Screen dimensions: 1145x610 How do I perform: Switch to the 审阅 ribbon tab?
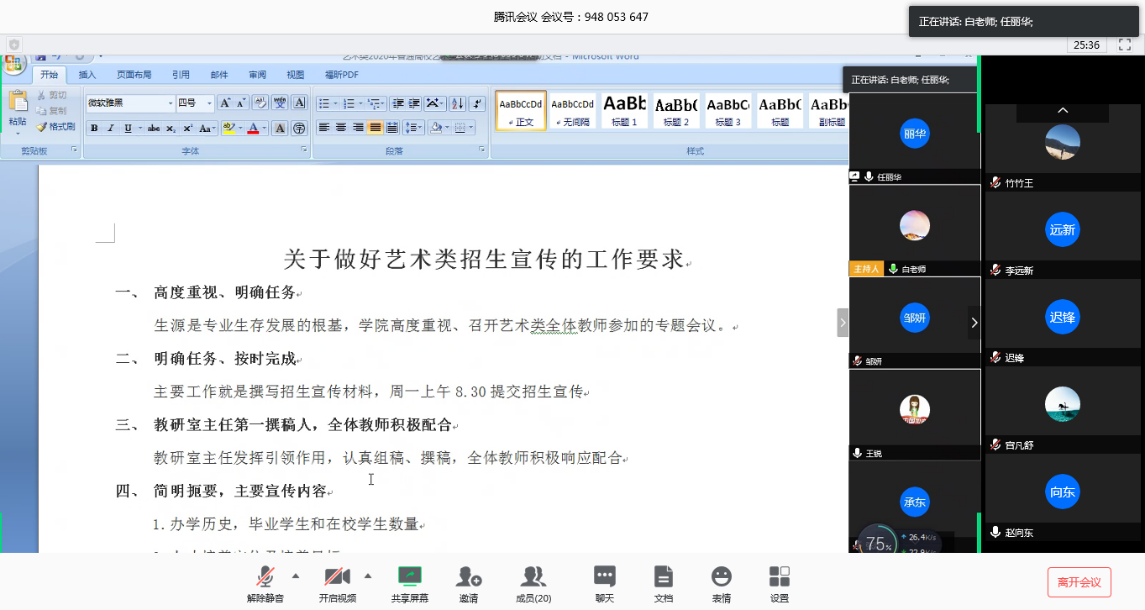point(257,75)
